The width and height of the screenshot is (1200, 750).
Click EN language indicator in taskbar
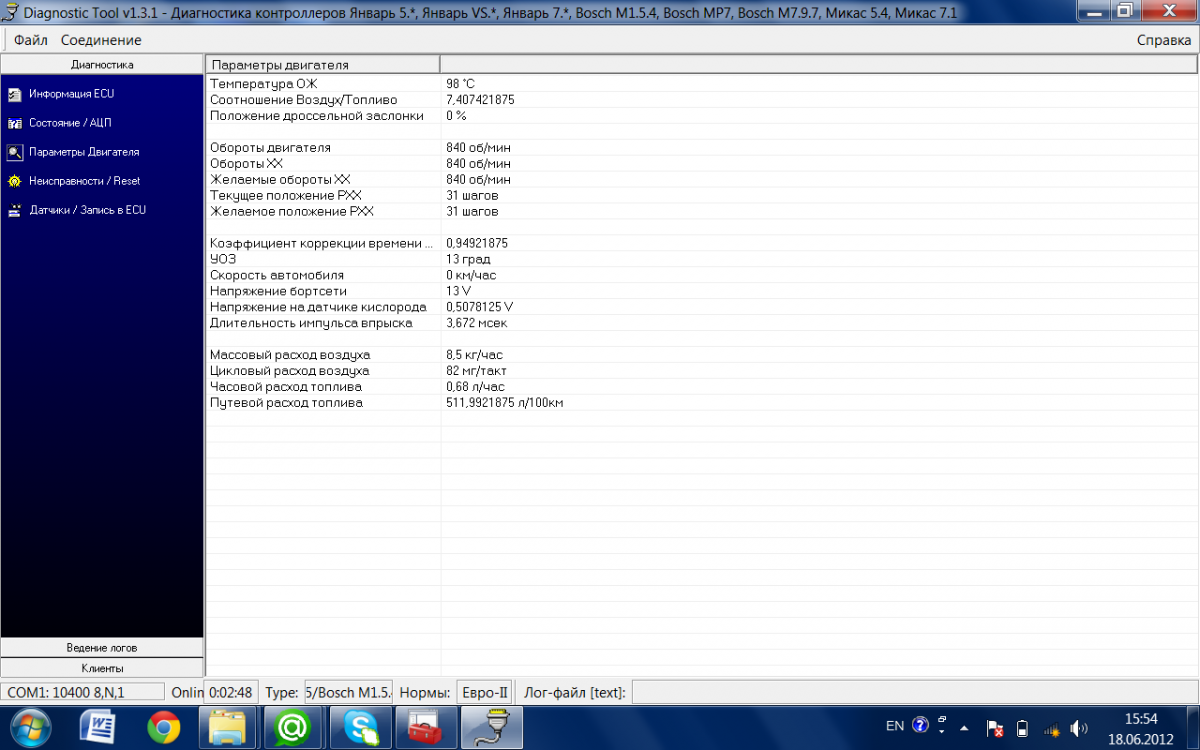click(x=895, y=726)
